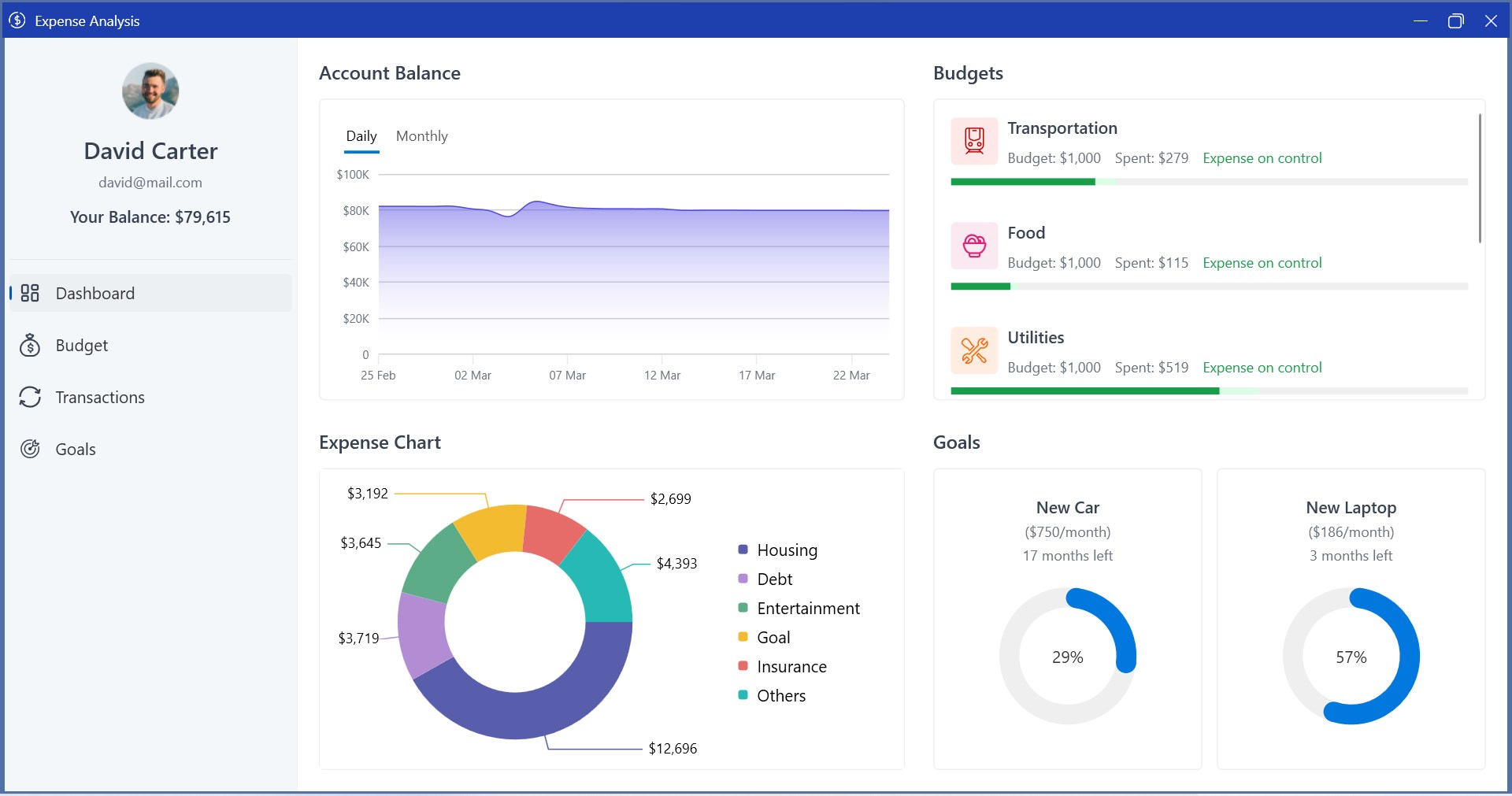Toggle Others legend entry
The width and height of the screenshot is (1512, 796).
772,695
